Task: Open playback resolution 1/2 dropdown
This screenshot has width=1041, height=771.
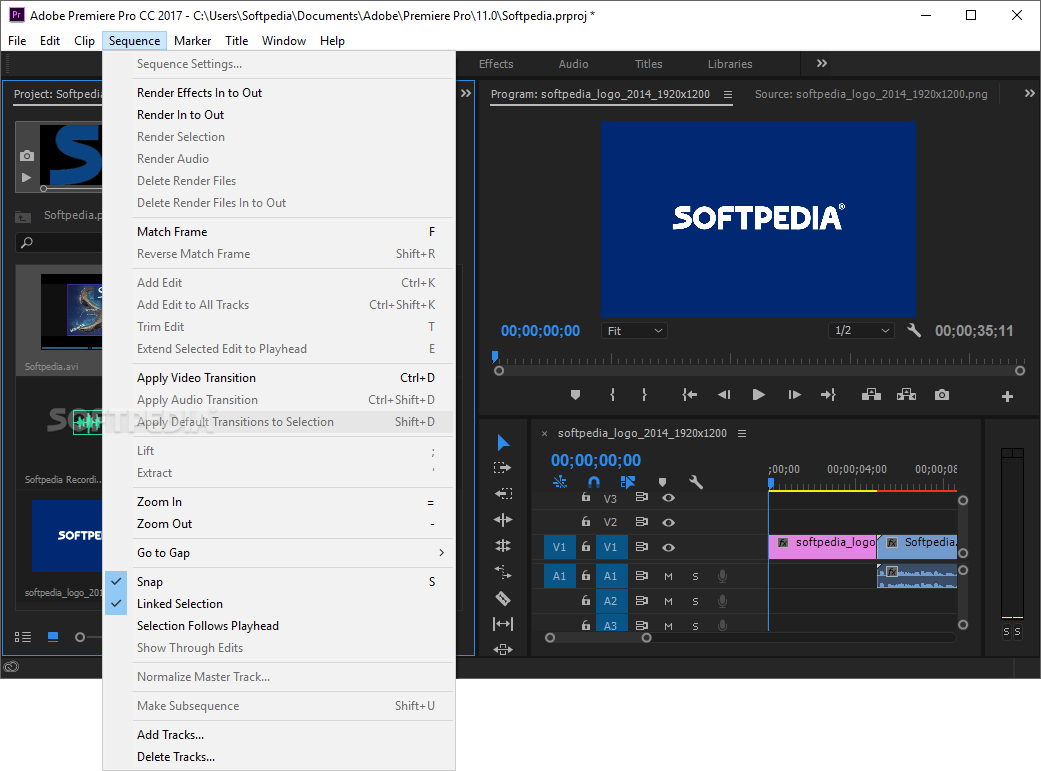Action: click(x=861, y=331)
